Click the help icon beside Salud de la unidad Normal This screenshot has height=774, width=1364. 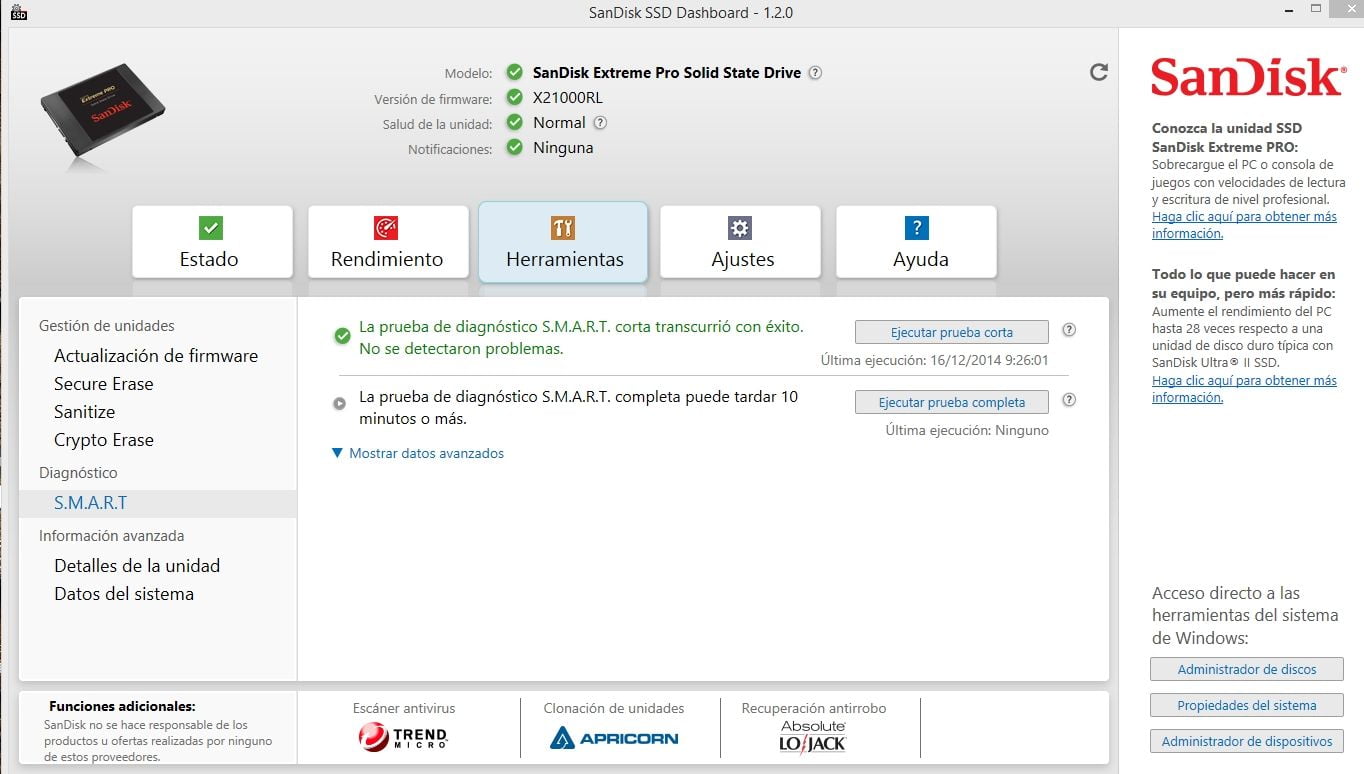click(x=600, y=123)
